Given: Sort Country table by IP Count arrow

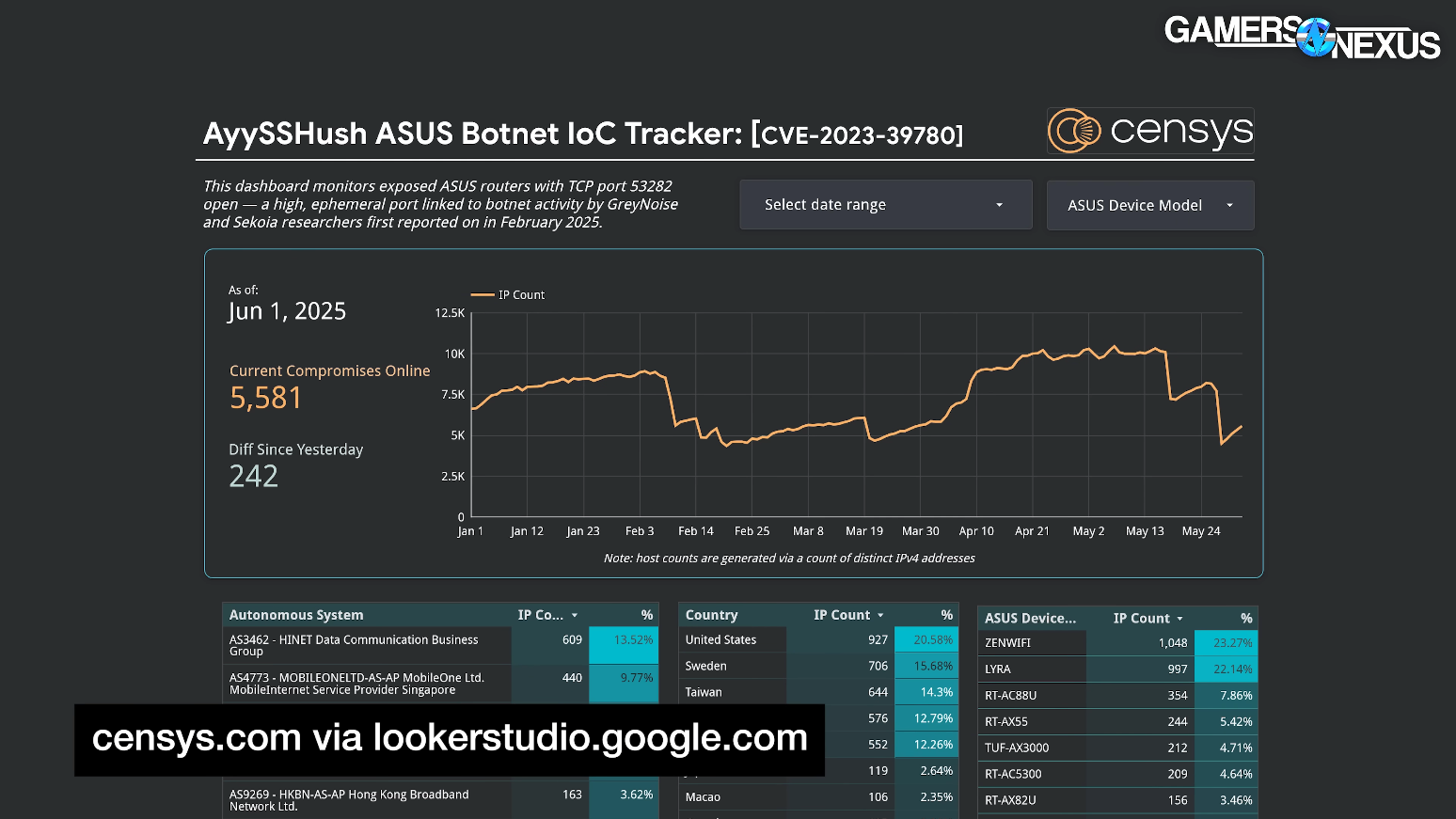Looking at the screenshot, I should coord(881,616).
